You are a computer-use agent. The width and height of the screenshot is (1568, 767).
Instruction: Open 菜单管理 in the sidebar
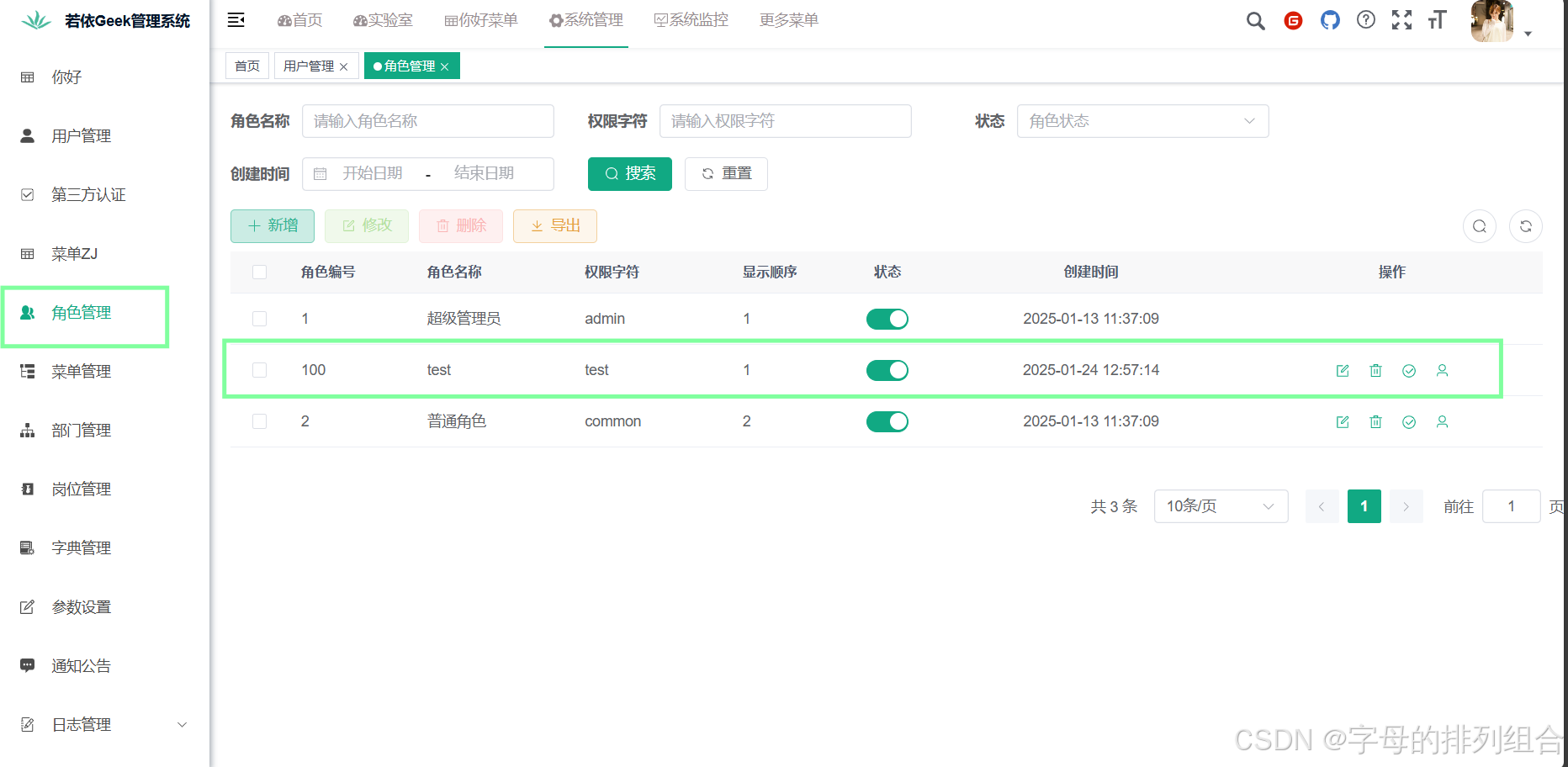pyautogui.click(x=104, y=372)
